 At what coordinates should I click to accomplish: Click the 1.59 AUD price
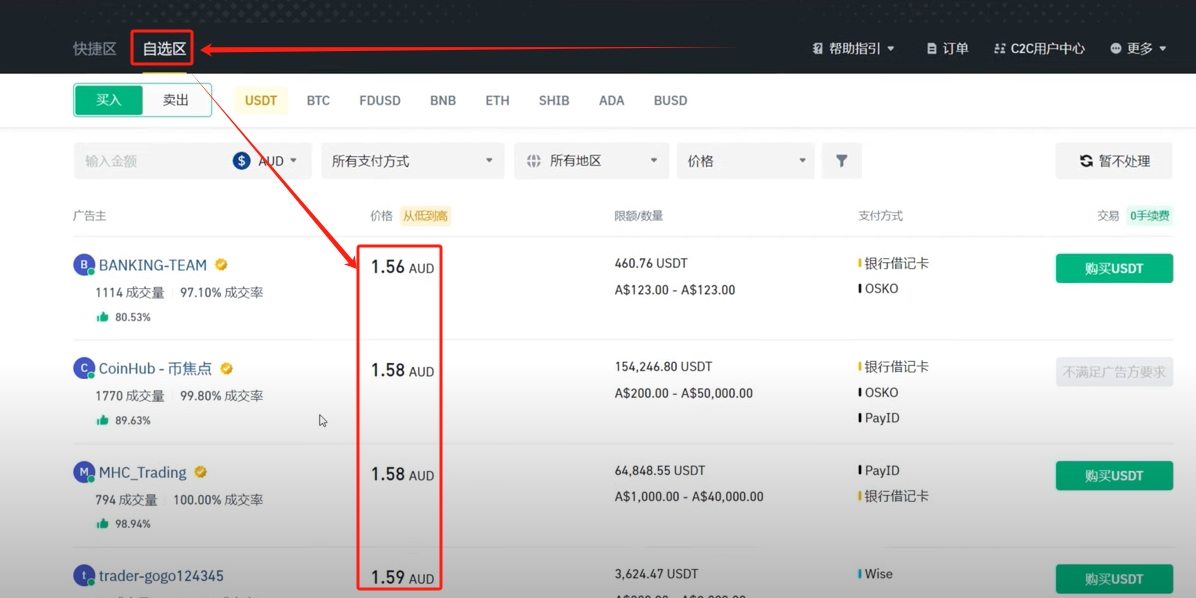click(x=402, y=577)
